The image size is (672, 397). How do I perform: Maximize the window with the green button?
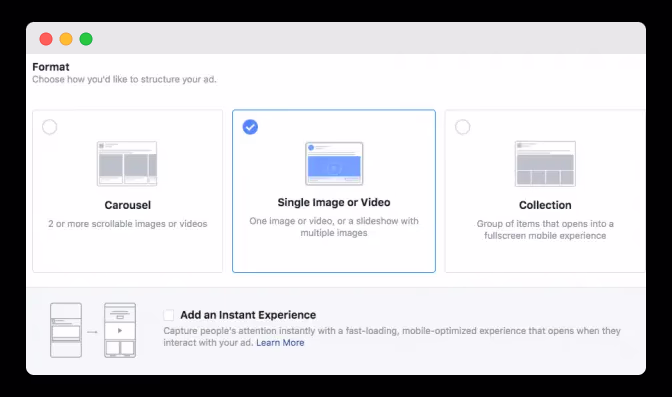(86, 39)
